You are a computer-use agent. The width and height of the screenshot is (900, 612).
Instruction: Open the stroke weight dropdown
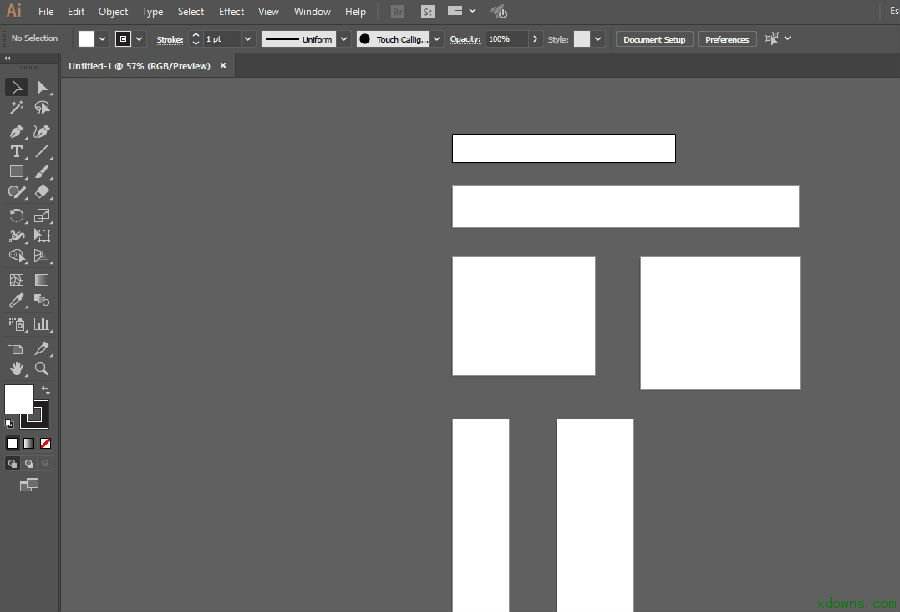248,39
